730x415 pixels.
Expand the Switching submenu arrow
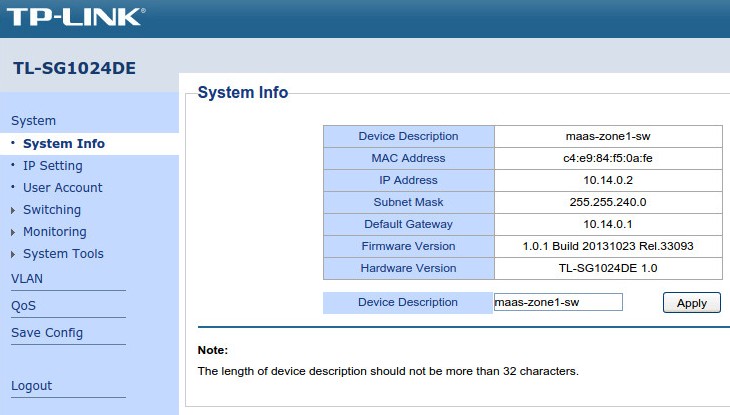click(x=13, y=211)
